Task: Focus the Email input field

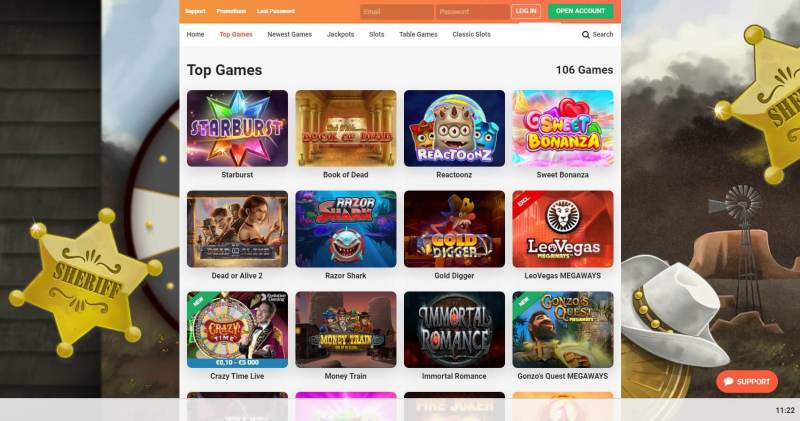Action: pyautogui.click(x=396, y=12)
